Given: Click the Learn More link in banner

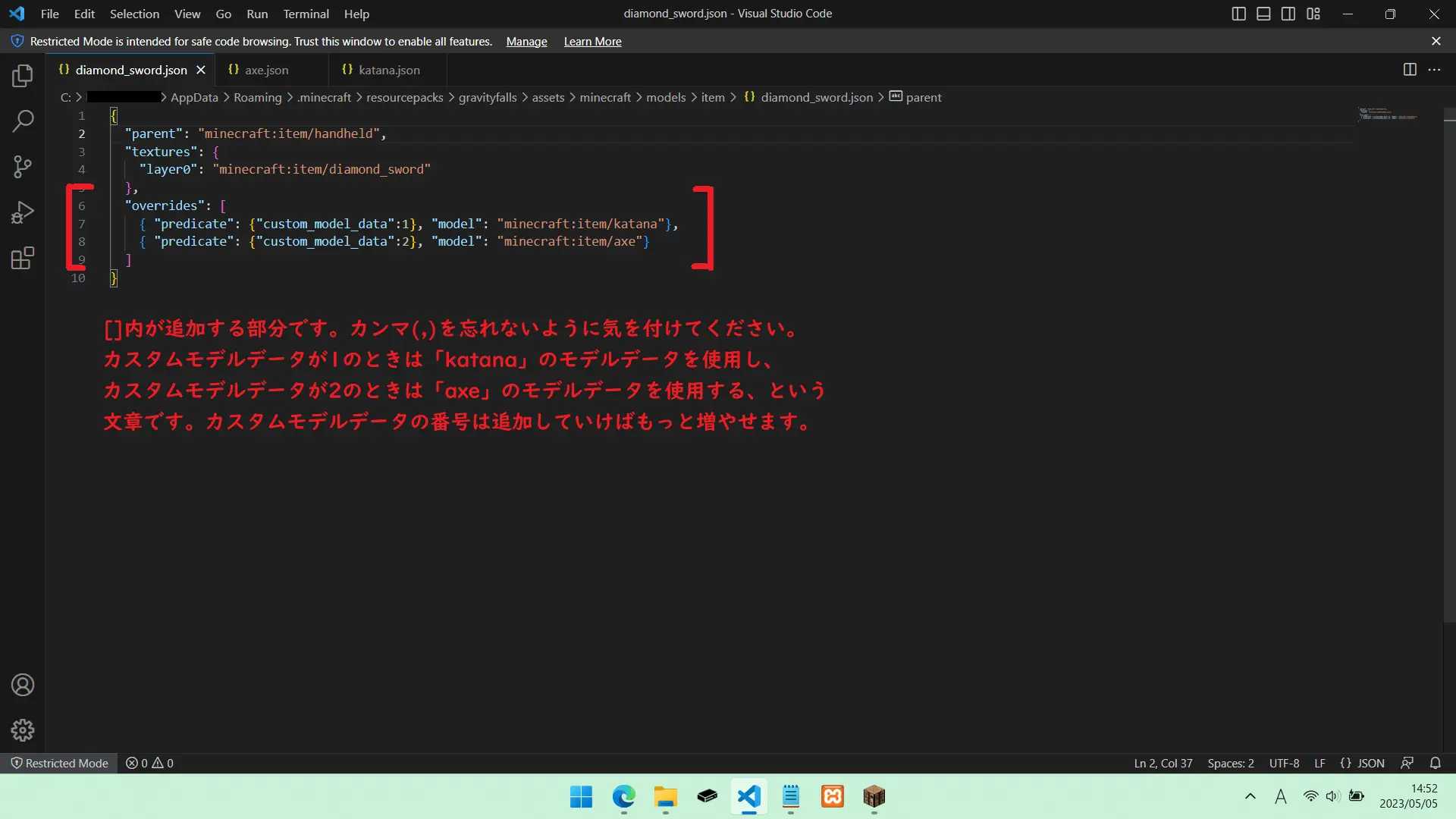Looking at the screenshot, I should click(x=592, y=42).
